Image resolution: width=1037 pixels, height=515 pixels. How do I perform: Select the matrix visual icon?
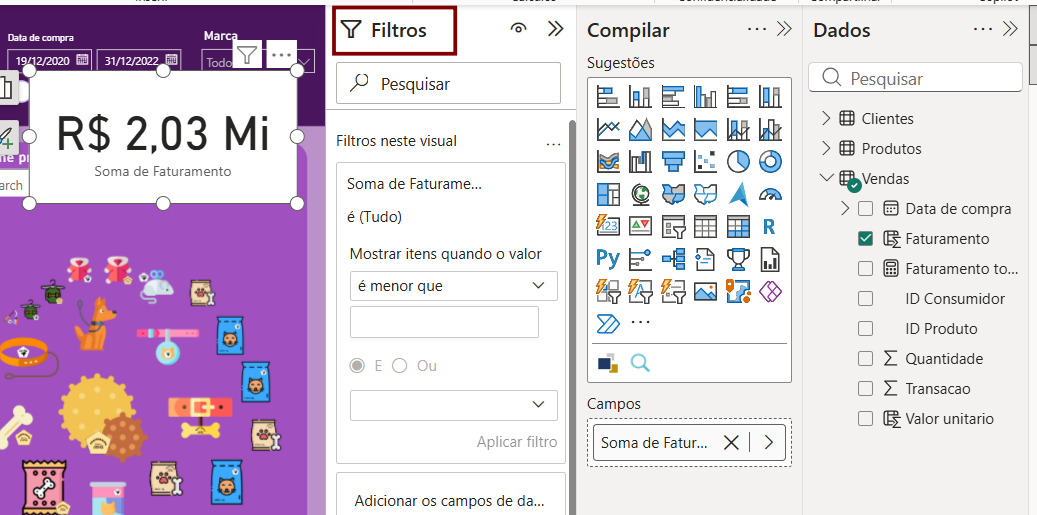coord(737,227)
